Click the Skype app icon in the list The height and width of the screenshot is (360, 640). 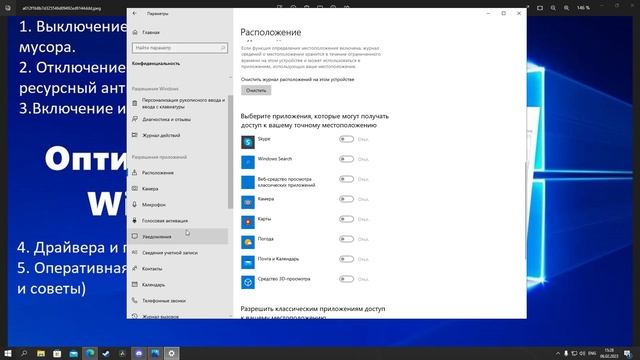coord(248,142)
